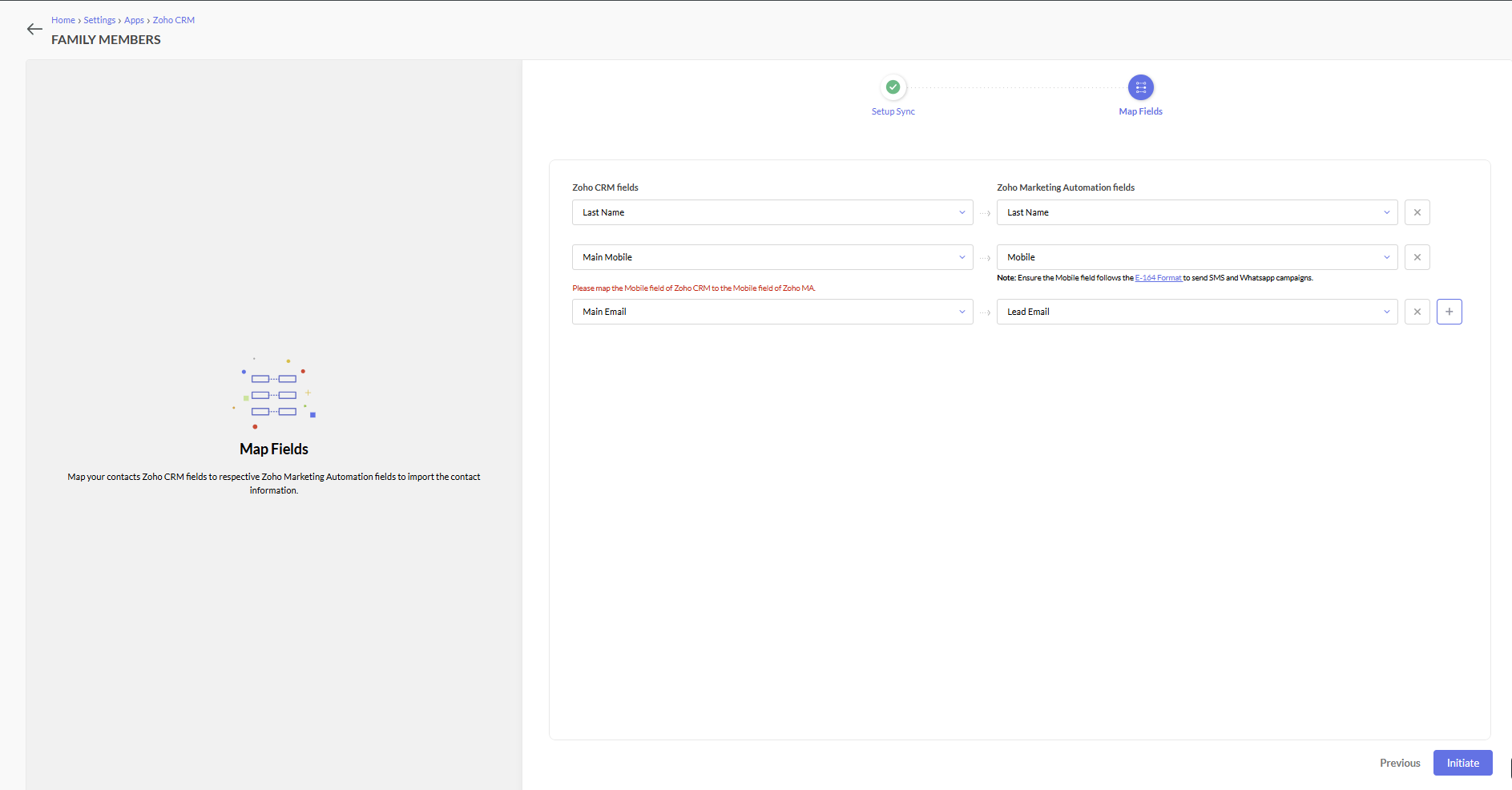Image resolution: width=1512 pixels, height=790 pixels.
Task: Go to Apps in the breadcrumb
Action: coord(134,20)
